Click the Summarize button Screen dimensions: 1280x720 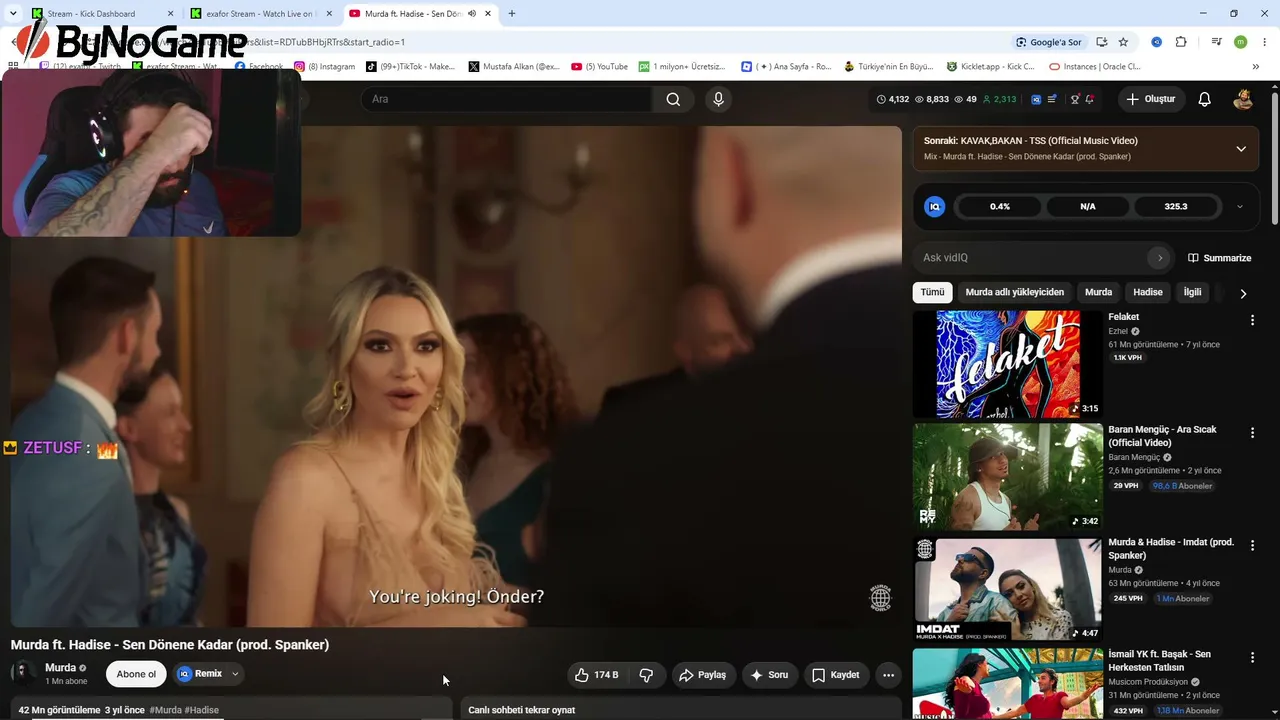(1219, 258)
